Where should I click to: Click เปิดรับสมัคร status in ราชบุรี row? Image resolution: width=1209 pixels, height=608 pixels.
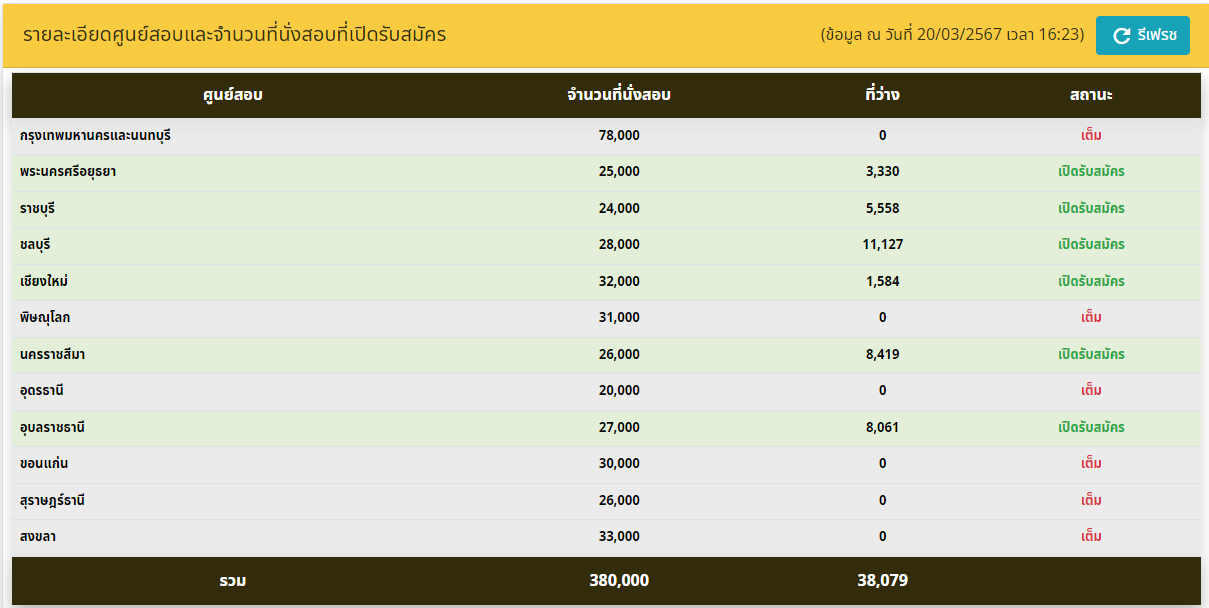1091,208
